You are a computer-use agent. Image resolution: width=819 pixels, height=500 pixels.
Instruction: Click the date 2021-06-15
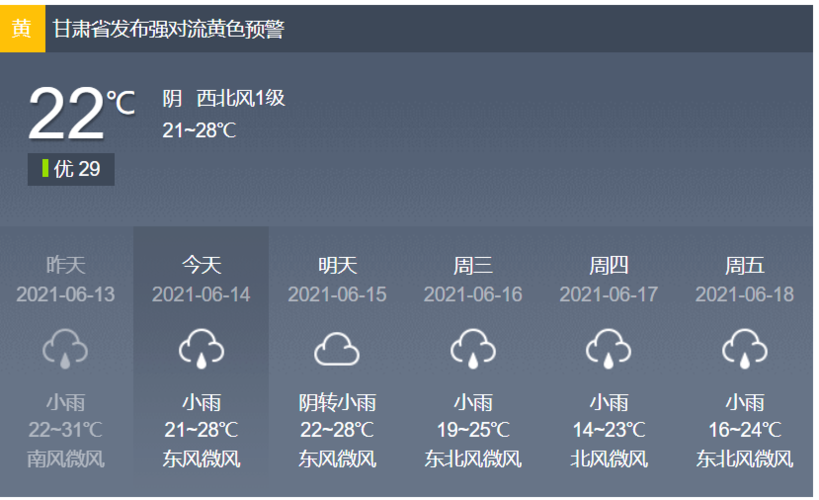point(337,295)
